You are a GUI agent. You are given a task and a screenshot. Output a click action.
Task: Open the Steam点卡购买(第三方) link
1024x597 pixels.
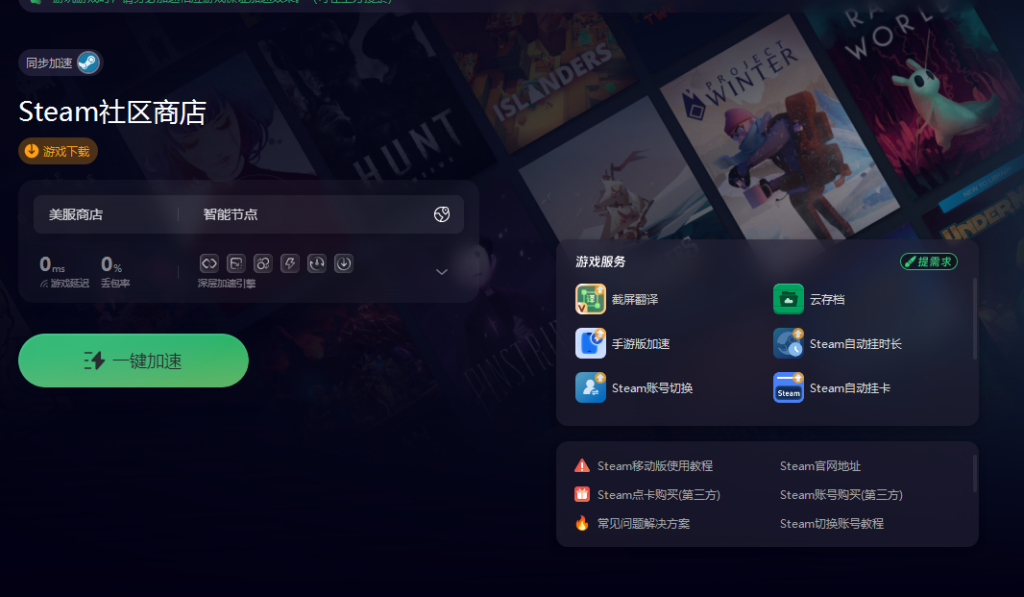658,495
